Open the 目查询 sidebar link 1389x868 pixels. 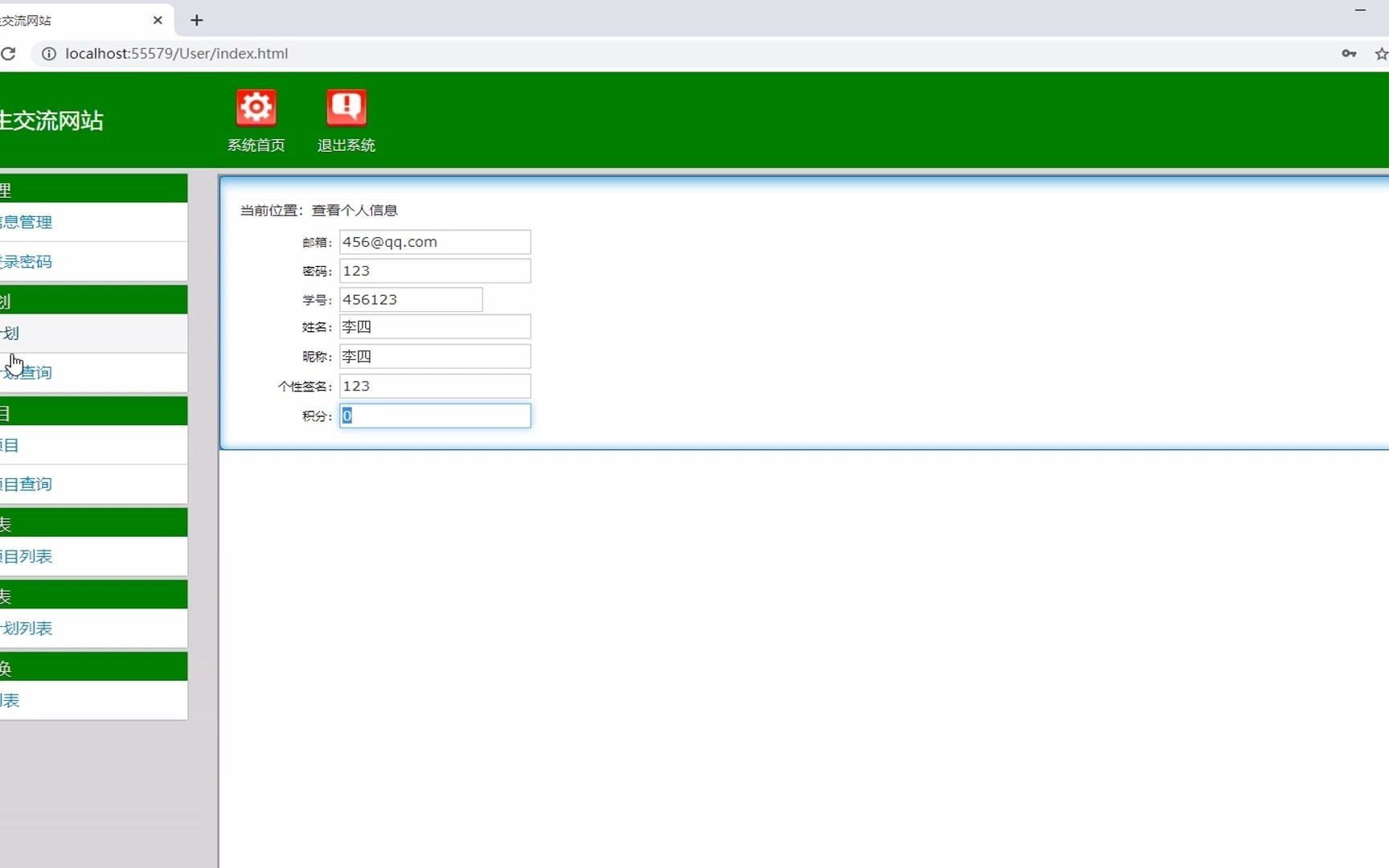pyautogui.click(x=26, y=485)
